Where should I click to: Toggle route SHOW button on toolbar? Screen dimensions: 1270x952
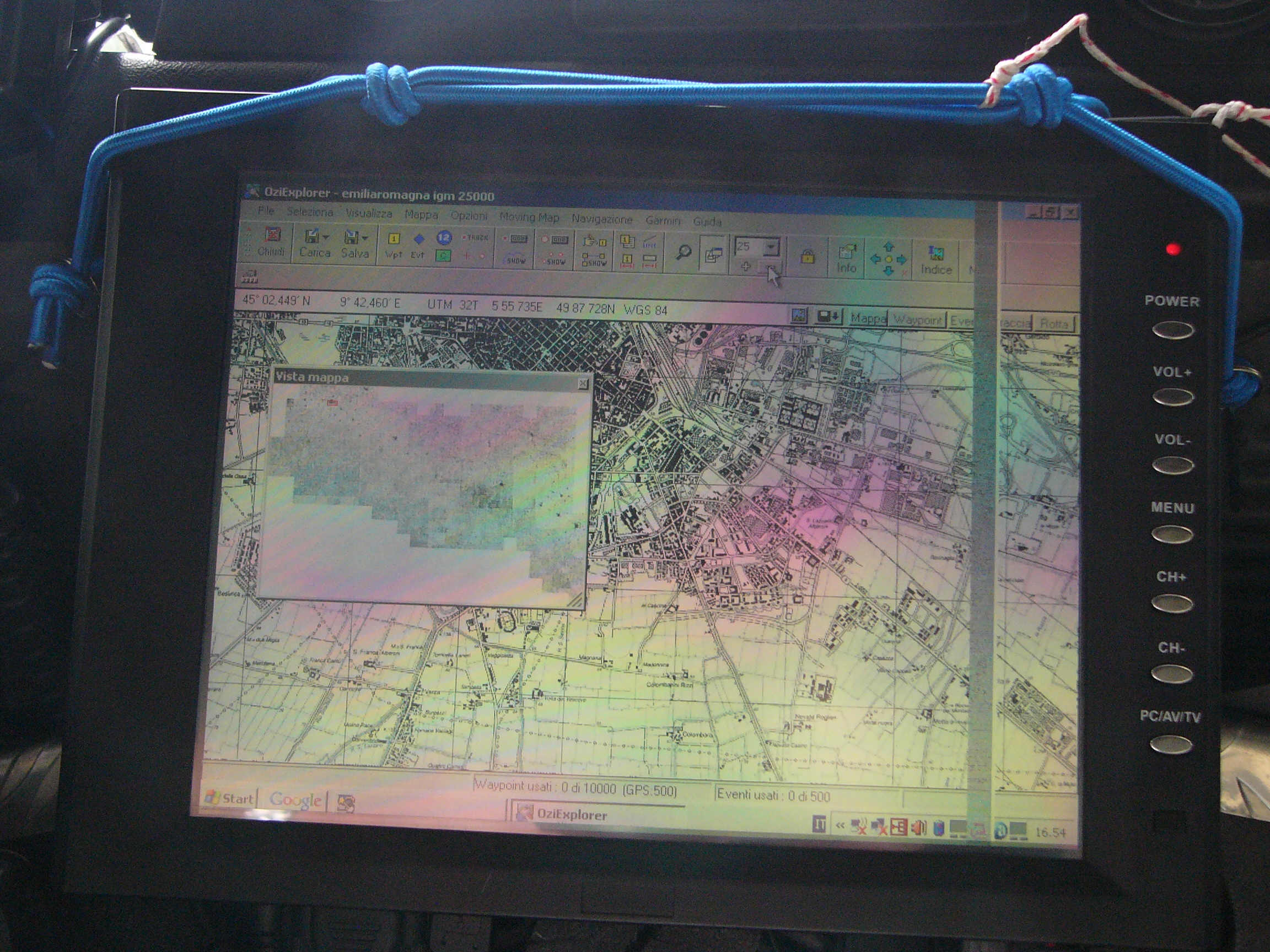[x=594, y=262]
